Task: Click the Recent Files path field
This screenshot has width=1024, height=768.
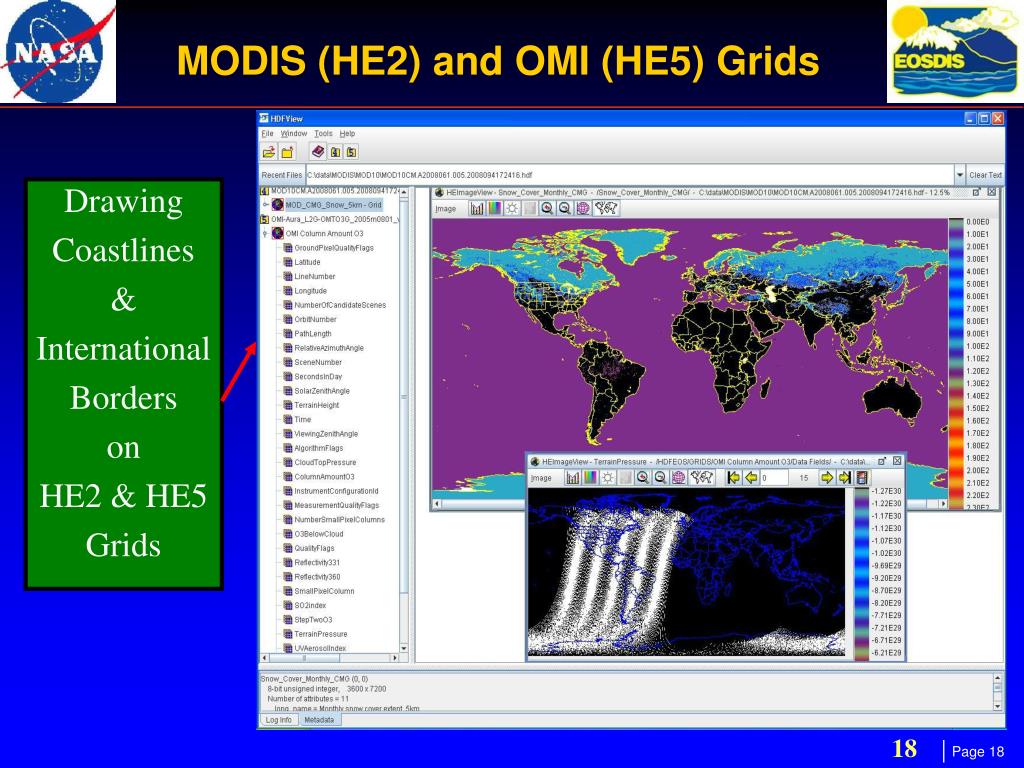Action: coord(630,175)
